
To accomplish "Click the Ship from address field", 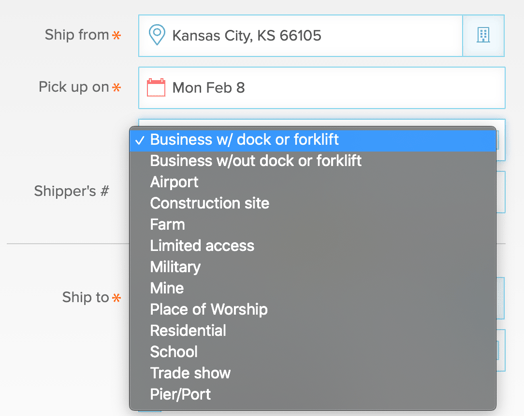I will (300, 35).
